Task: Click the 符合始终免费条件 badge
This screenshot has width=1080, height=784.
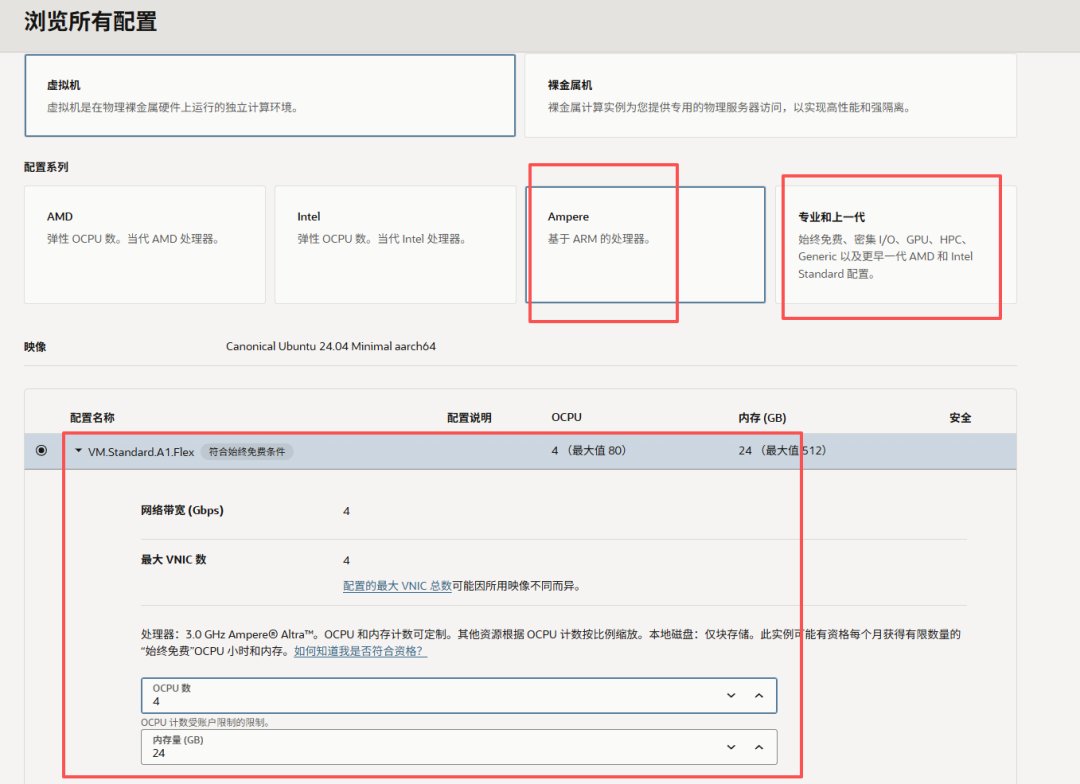Action: (x=247, y=452)
